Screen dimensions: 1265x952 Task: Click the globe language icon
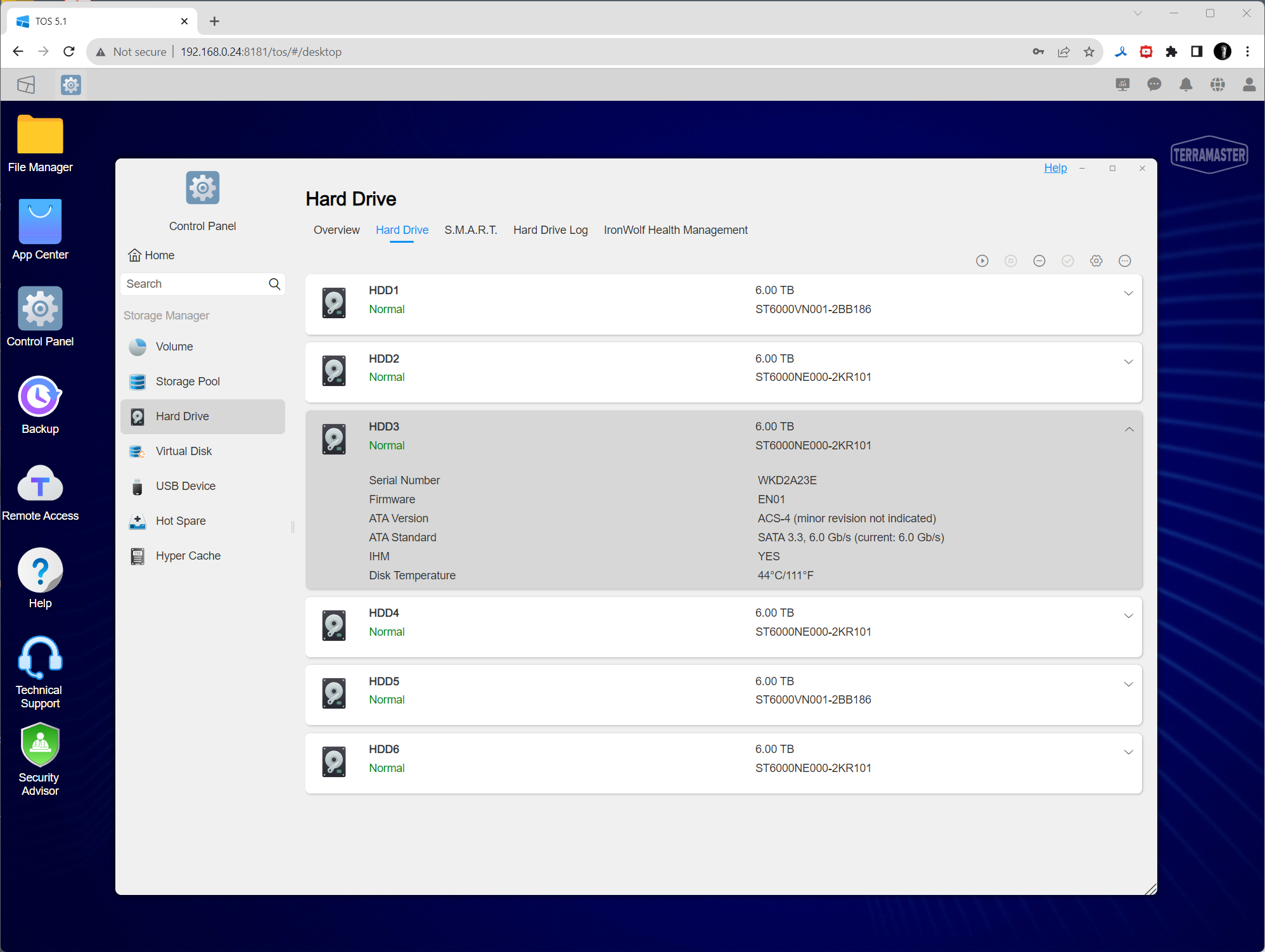1217,84
